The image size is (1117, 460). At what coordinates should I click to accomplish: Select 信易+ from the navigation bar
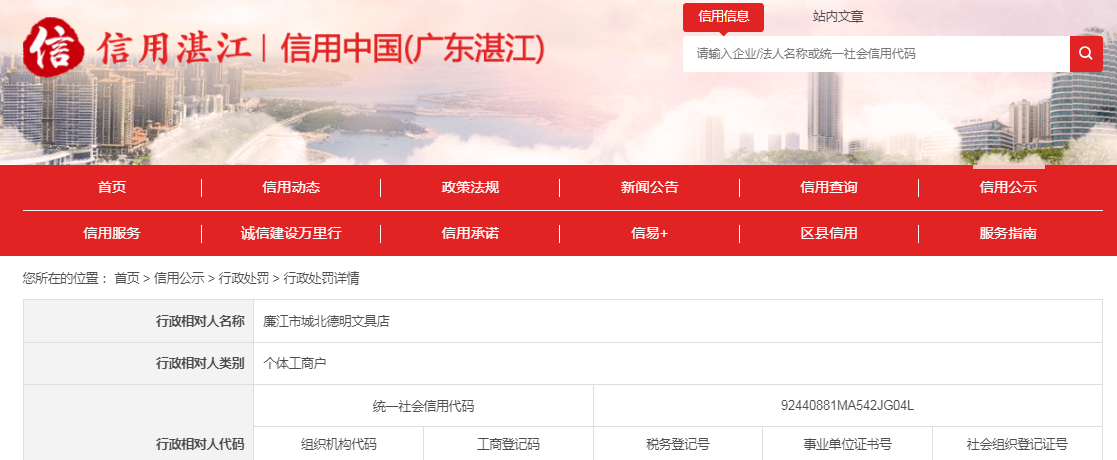tap(649, 233)
